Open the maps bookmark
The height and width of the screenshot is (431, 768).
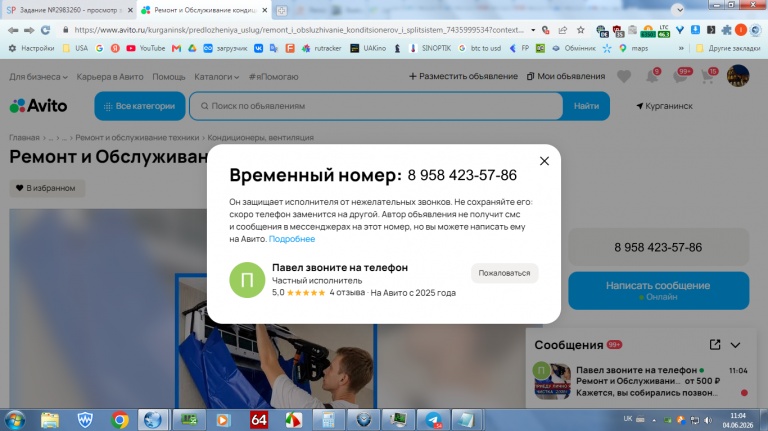tap(634, 48)
